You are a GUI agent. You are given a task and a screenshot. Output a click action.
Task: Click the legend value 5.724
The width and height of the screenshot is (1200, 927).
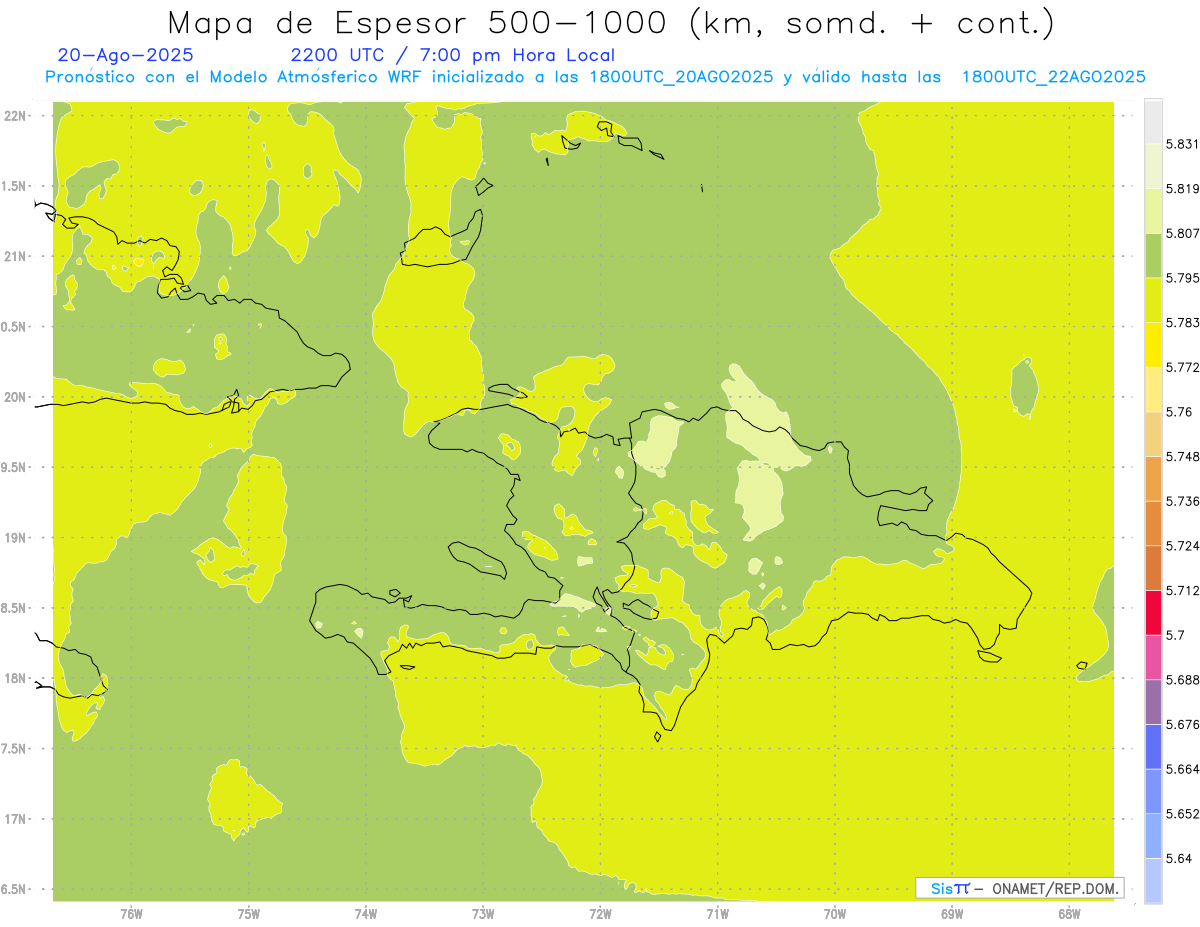pyautogui.click(x=1182, y=546)
